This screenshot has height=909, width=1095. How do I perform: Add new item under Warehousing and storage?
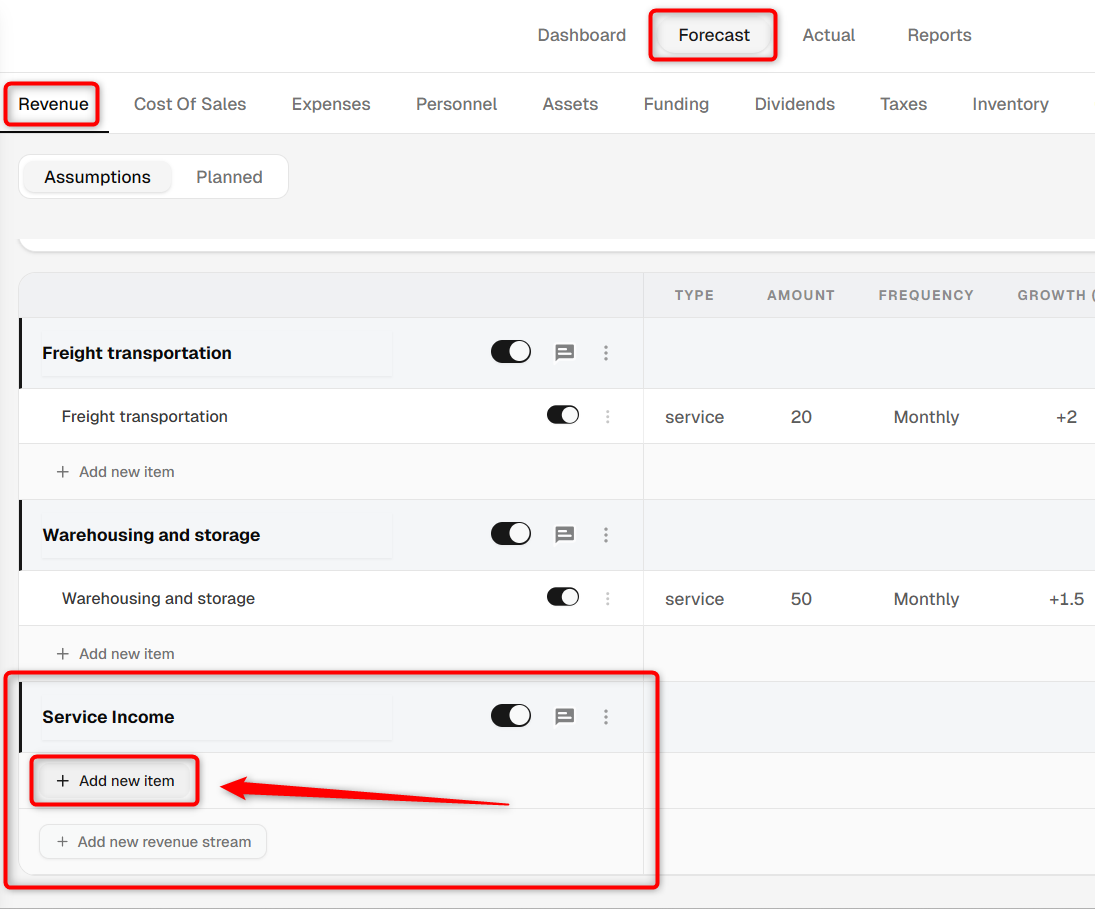(x=115, y=653)
